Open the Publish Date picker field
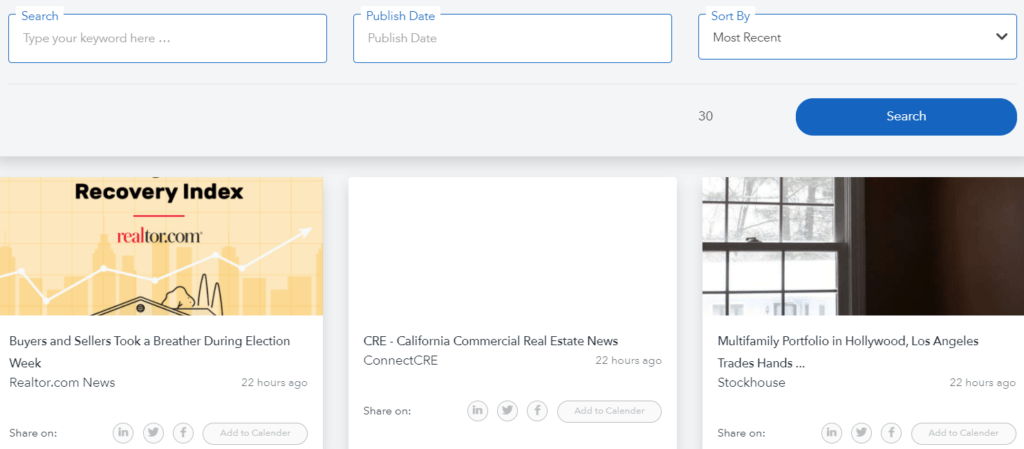This screenshot has width=1024, height=449. [512, 38]
